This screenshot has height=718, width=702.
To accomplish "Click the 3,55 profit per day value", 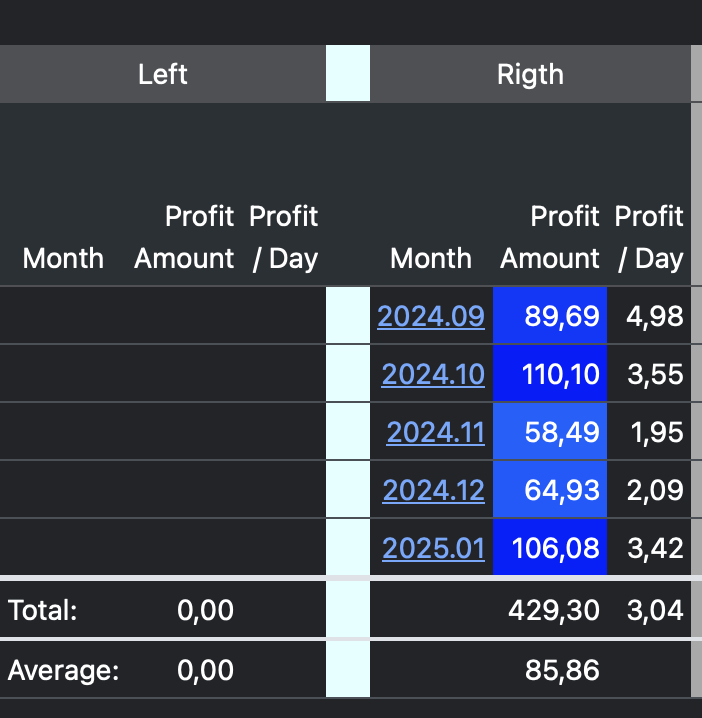I will click(x=654, y=374).
